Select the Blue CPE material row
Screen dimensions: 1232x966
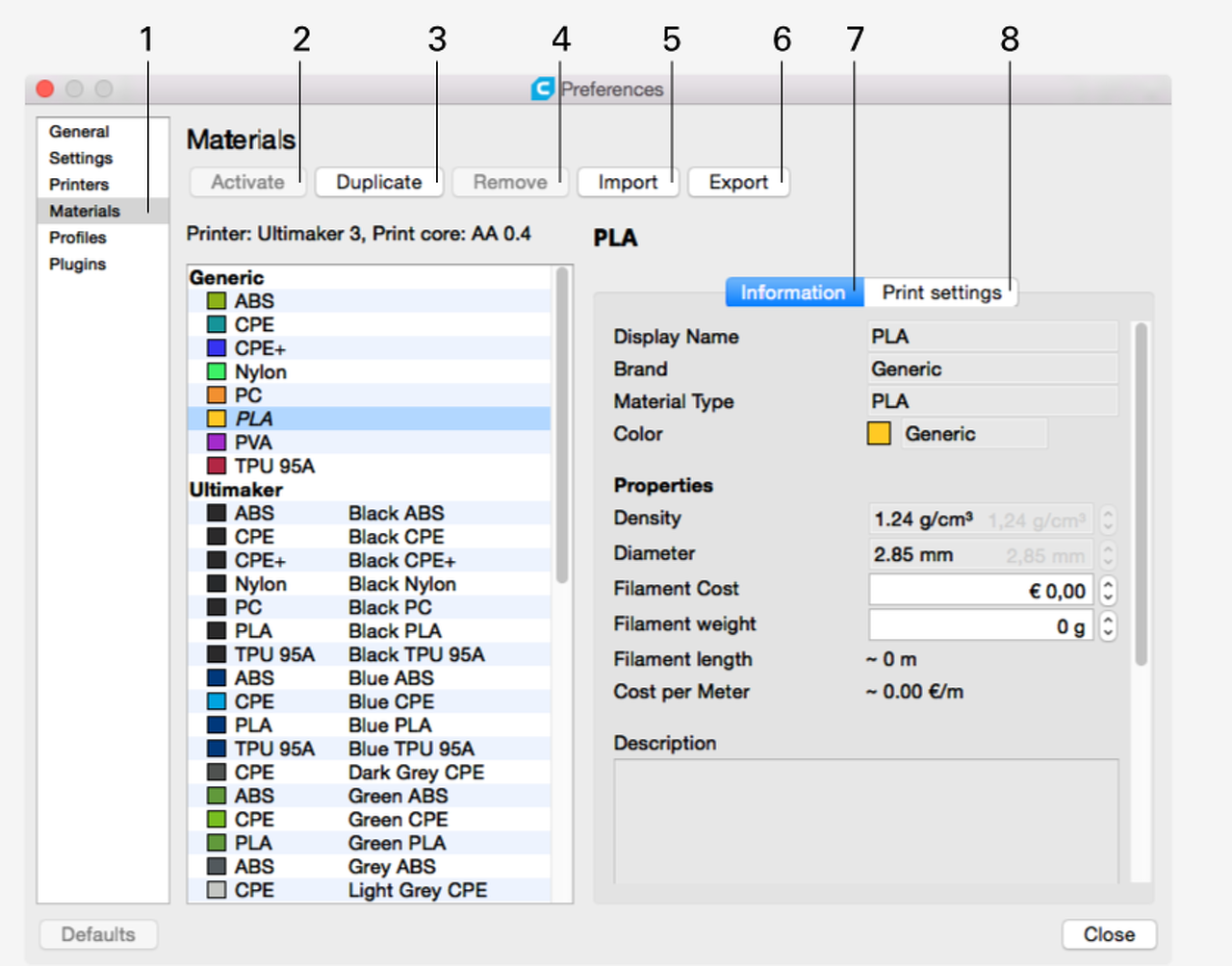click(370, 701)
